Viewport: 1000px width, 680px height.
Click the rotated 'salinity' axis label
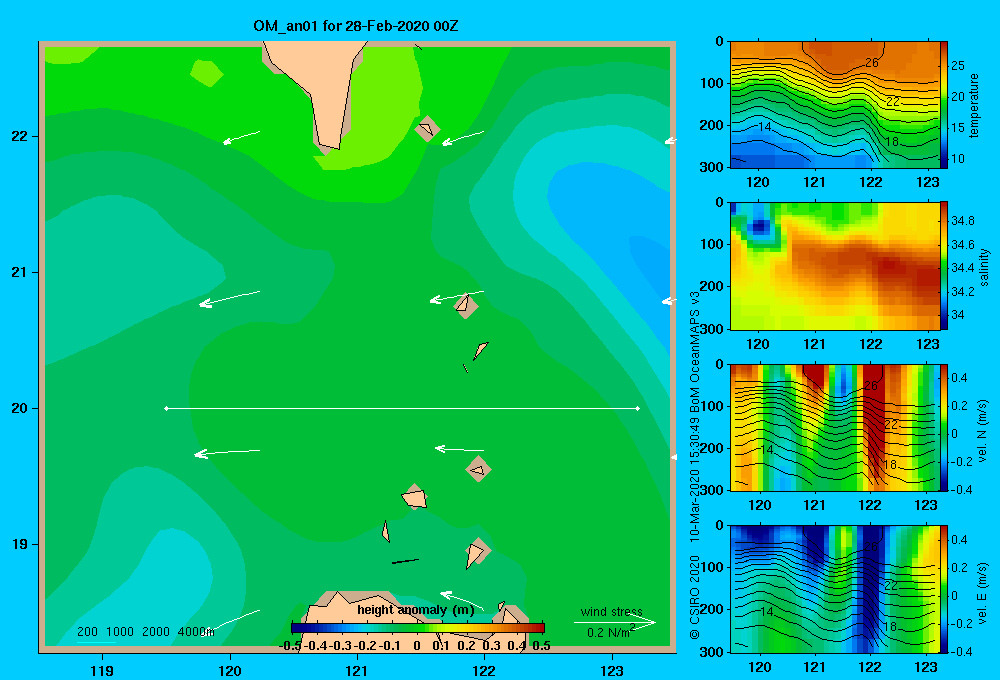984,267
